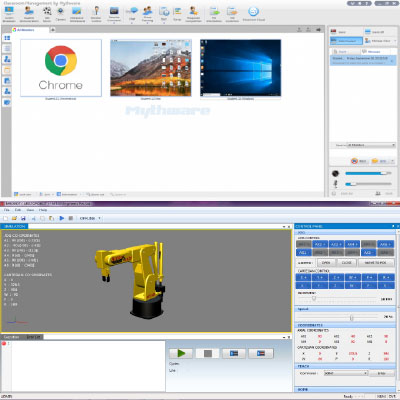Select the Windows desktop student thumbnail
This screenshot has width=400, height=400.
240,68
